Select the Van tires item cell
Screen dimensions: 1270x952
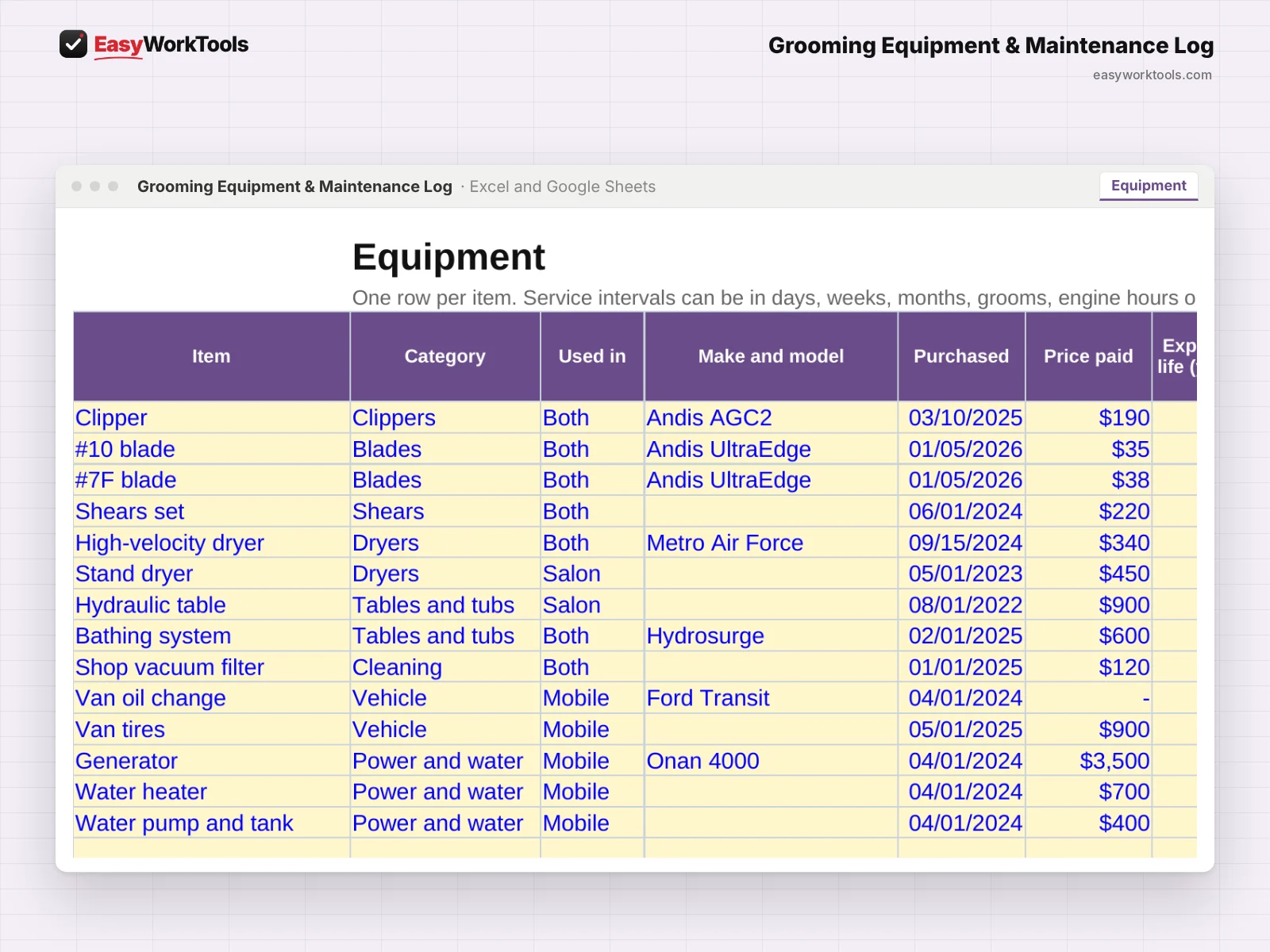[x=211, y=730]
